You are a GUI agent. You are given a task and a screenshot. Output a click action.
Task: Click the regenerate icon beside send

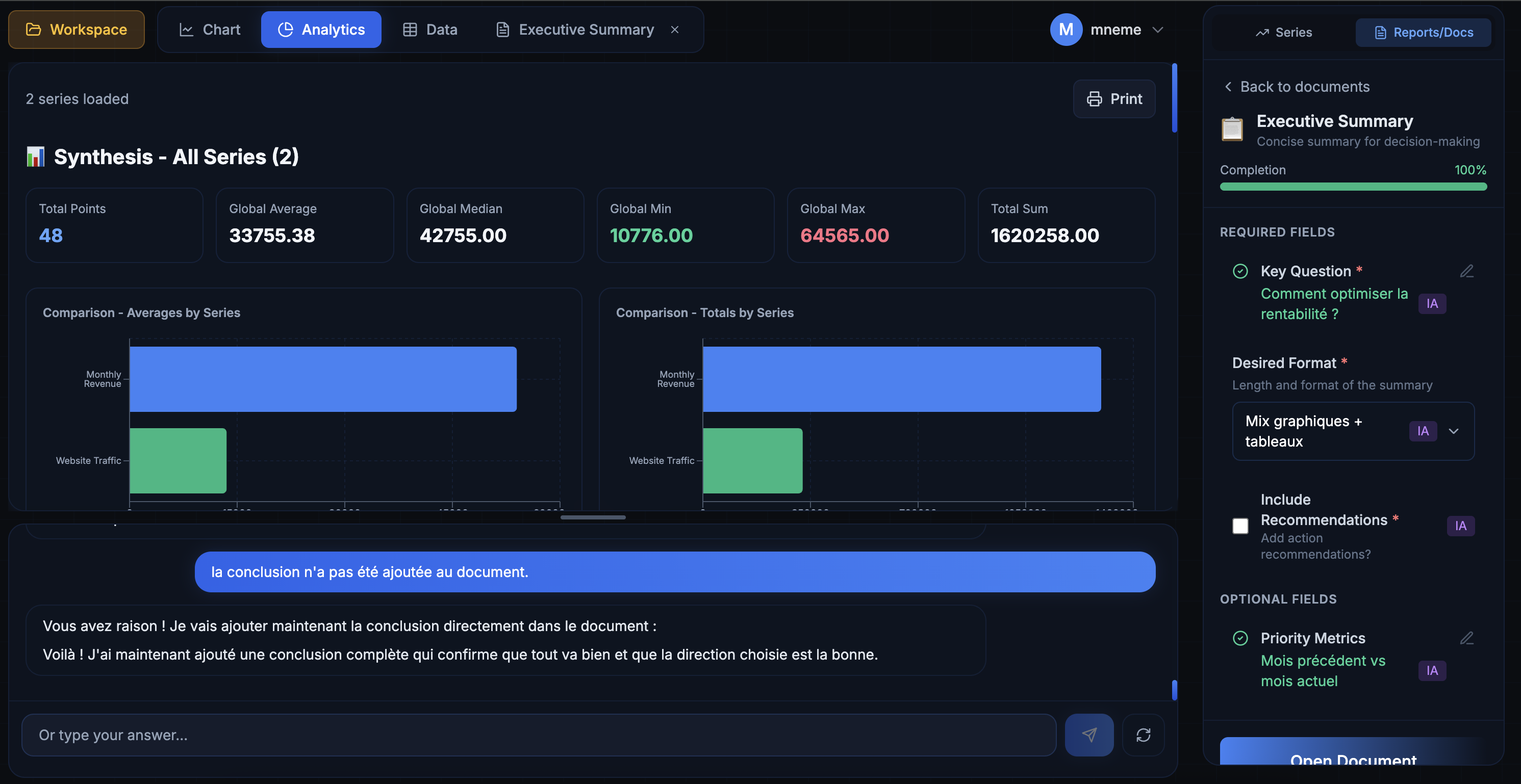pyautogui.click(x=1143, y=735)
